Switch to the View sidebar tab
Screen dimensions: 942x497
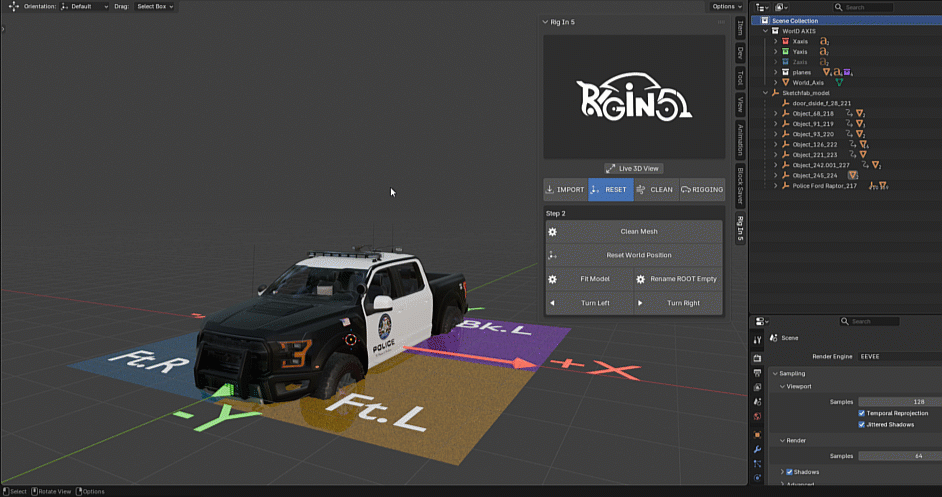[x=740, y=105]
